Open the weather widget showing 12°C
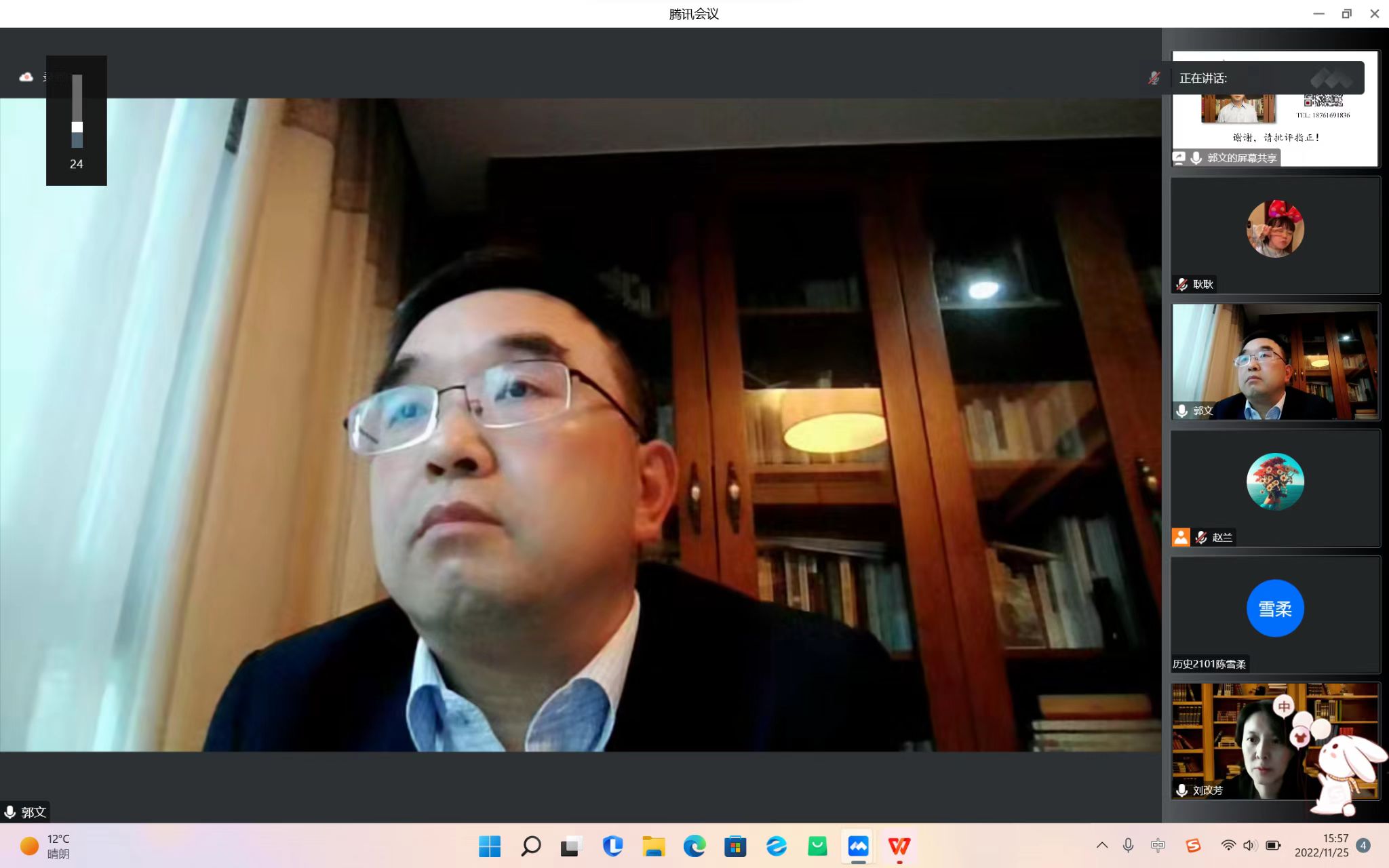Image resolution: width=1389 pixels, height=868 pixels. [45, 846]
